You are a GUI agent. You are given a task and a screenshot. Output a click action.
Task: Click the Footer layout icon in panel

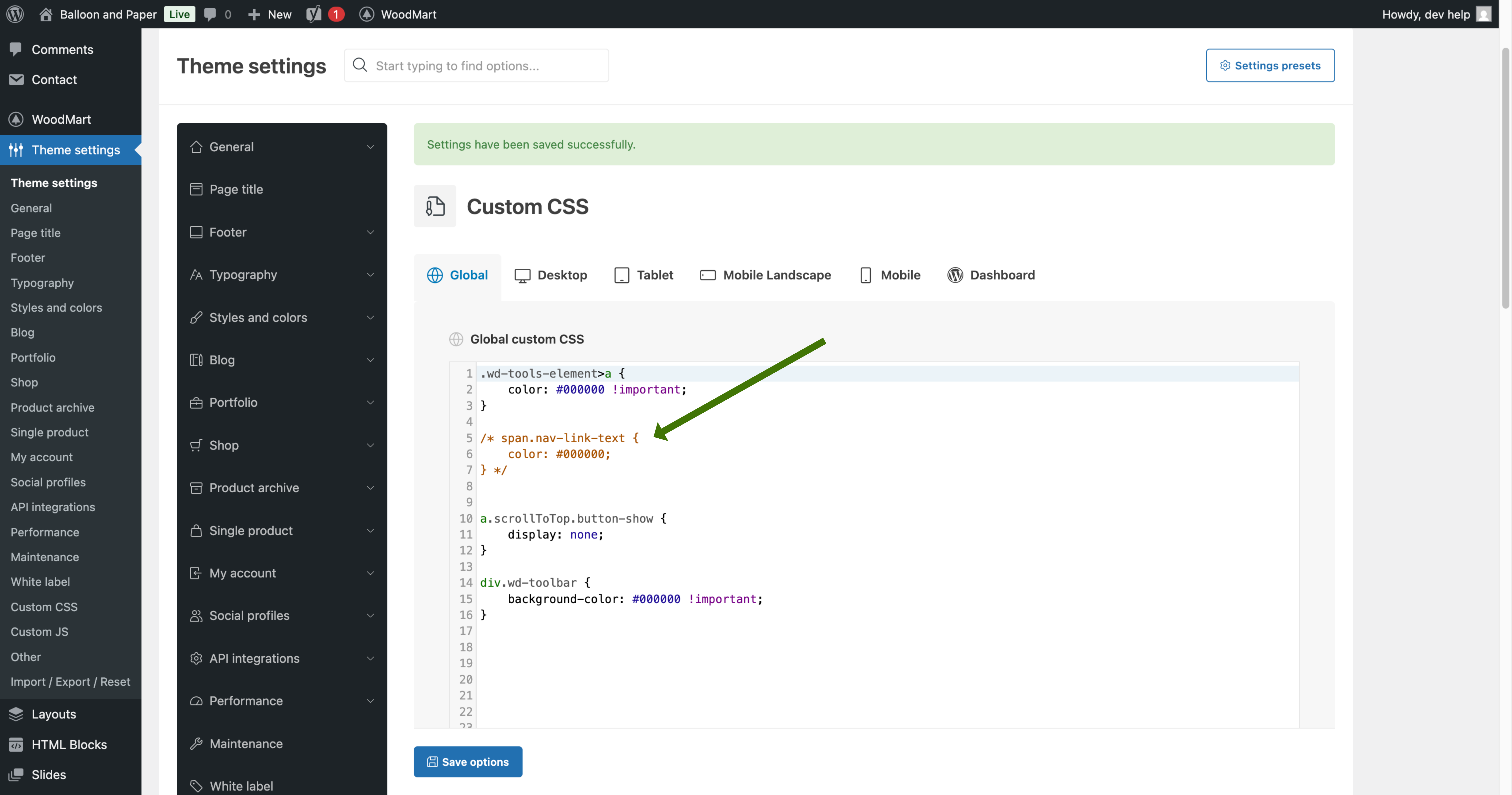pyautogui.click(x=196, y=232)
